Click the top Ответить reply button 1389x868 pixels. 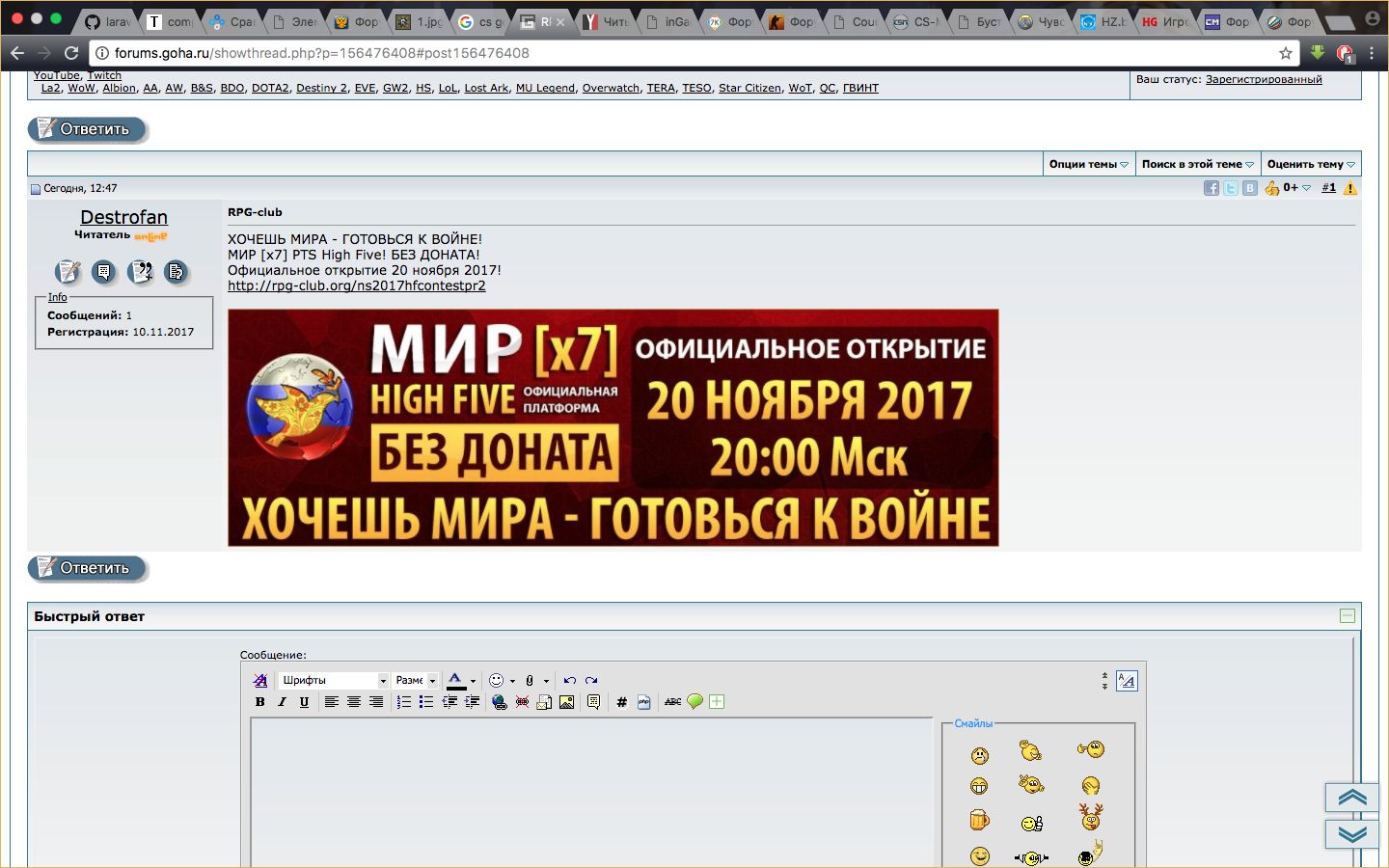pos(88,129)
